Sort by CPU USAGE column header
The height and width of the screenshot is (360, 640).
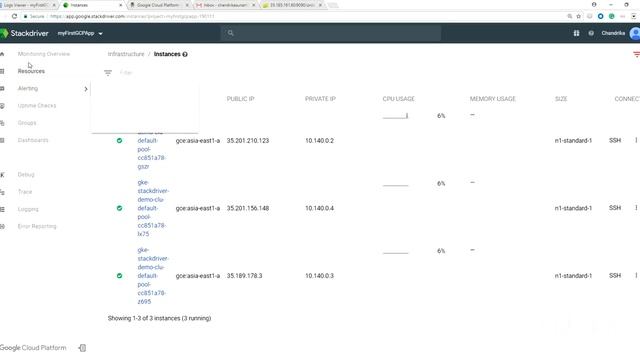(x=398, y=99)
